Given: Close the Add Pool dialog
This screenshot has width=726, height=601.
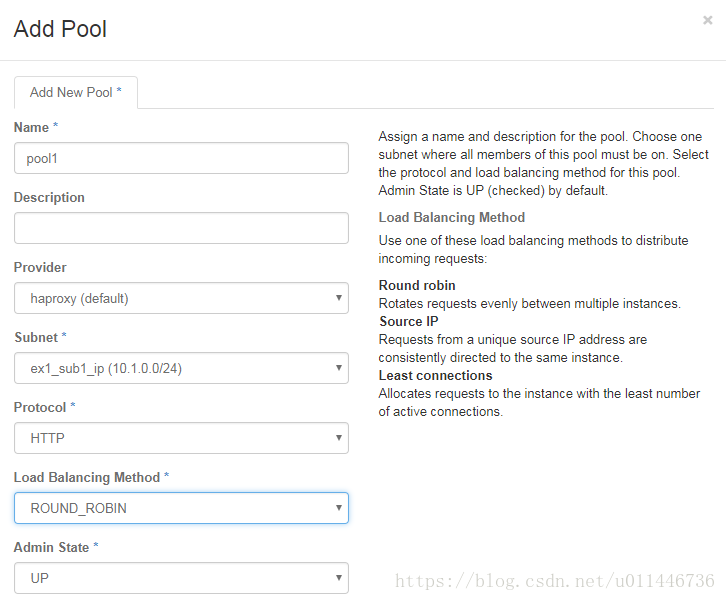Looking at the screenshot, I should point(707,20).
